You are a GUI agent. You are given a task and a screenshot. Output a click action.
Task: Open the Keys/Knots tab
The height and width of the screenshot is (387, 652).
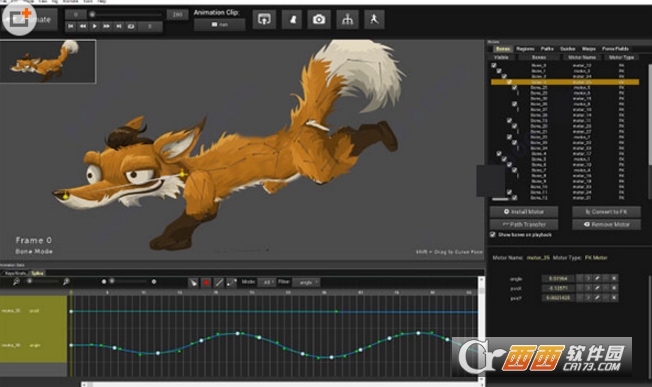point(15,273)
